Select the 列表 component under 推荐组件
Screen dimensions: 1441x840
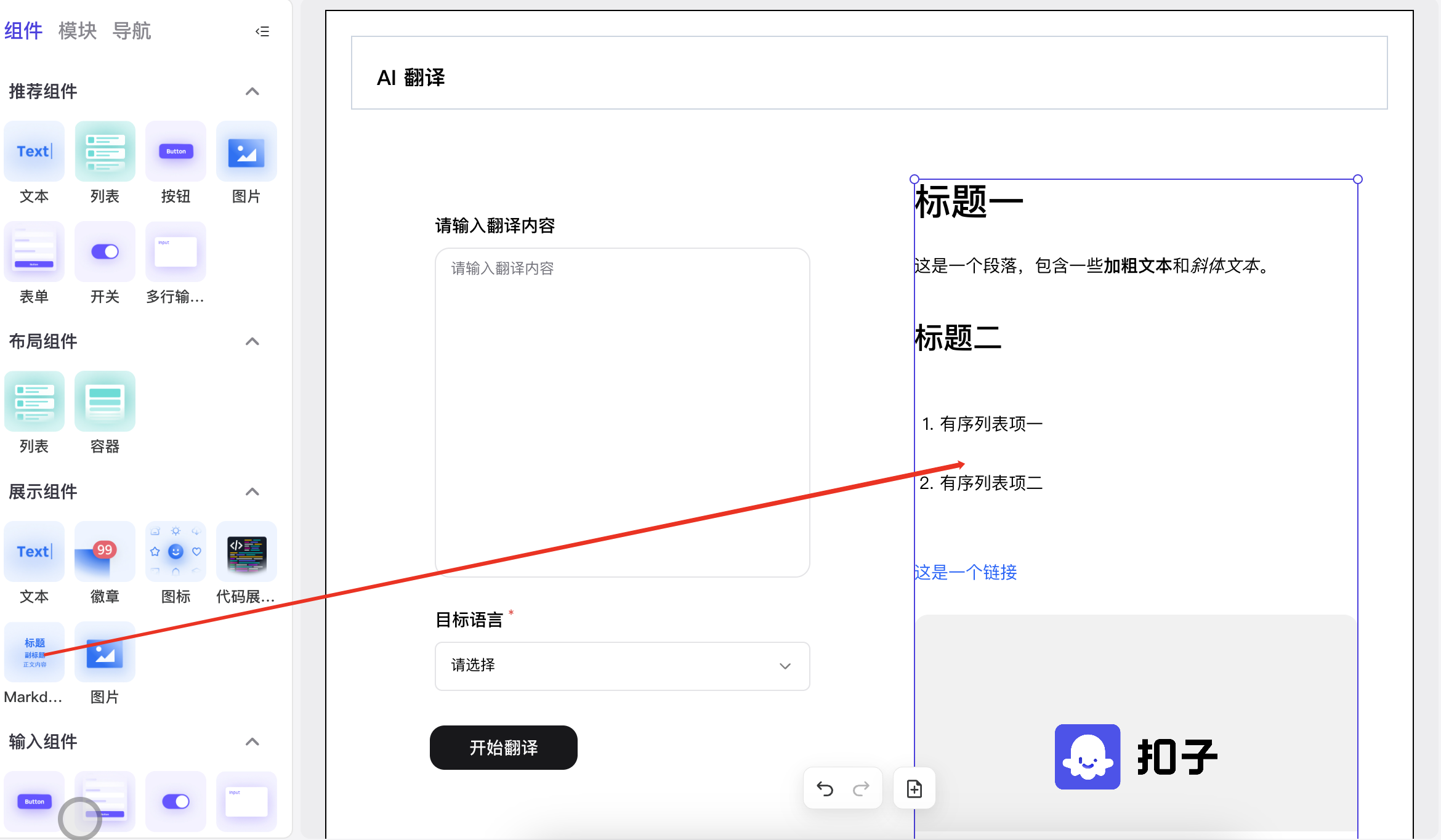(105, 151)
